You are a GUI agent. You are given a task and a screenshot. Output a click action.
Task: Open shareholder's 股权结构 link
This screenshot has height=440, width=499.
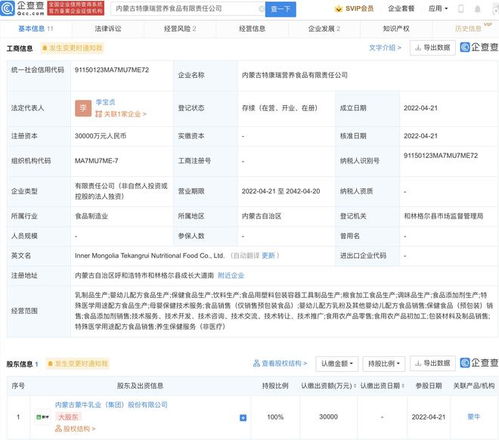[x=75, y=429]
